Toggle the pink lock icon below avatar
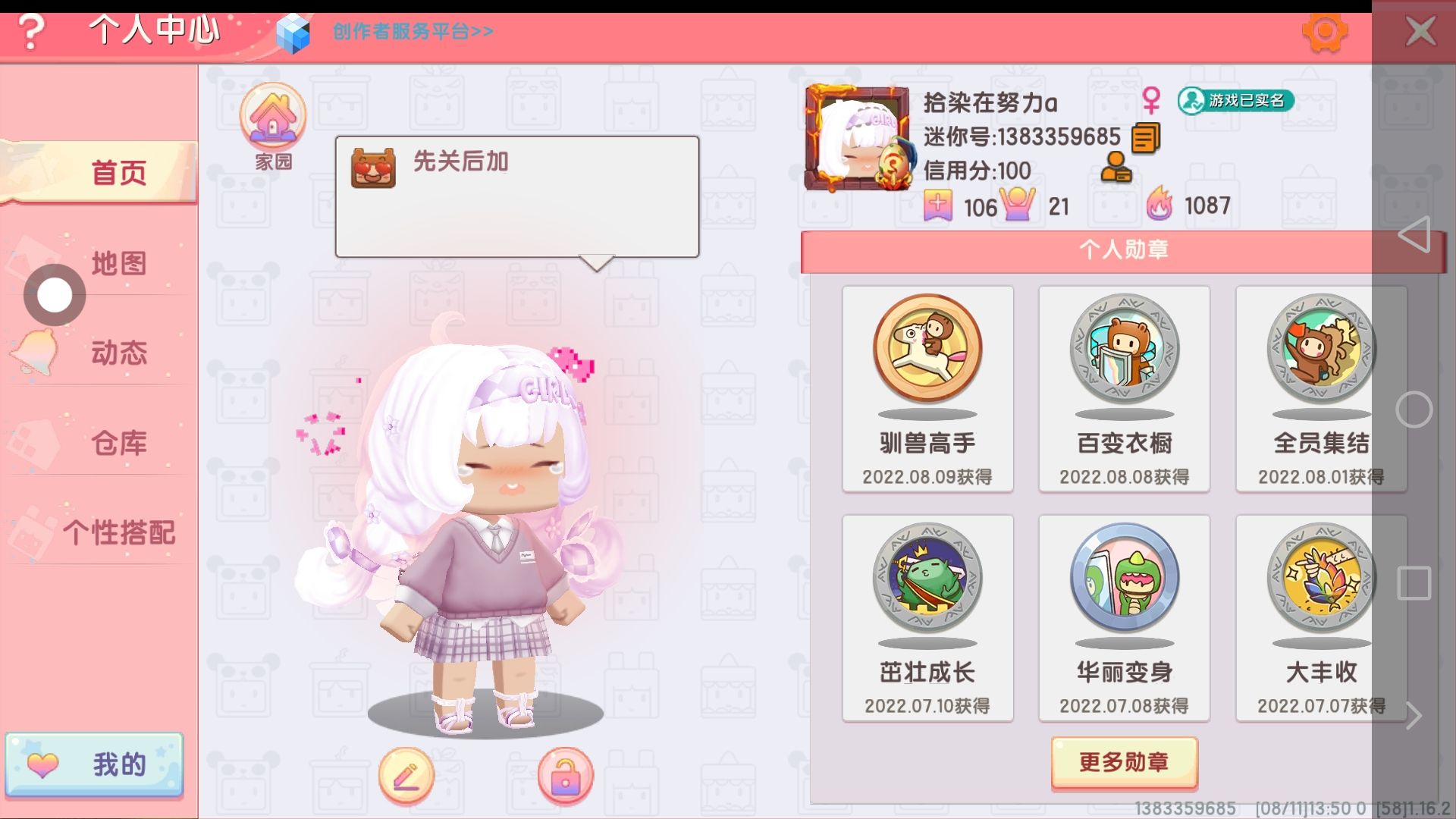Screen dimensions: 1456x819 [565, 776]
